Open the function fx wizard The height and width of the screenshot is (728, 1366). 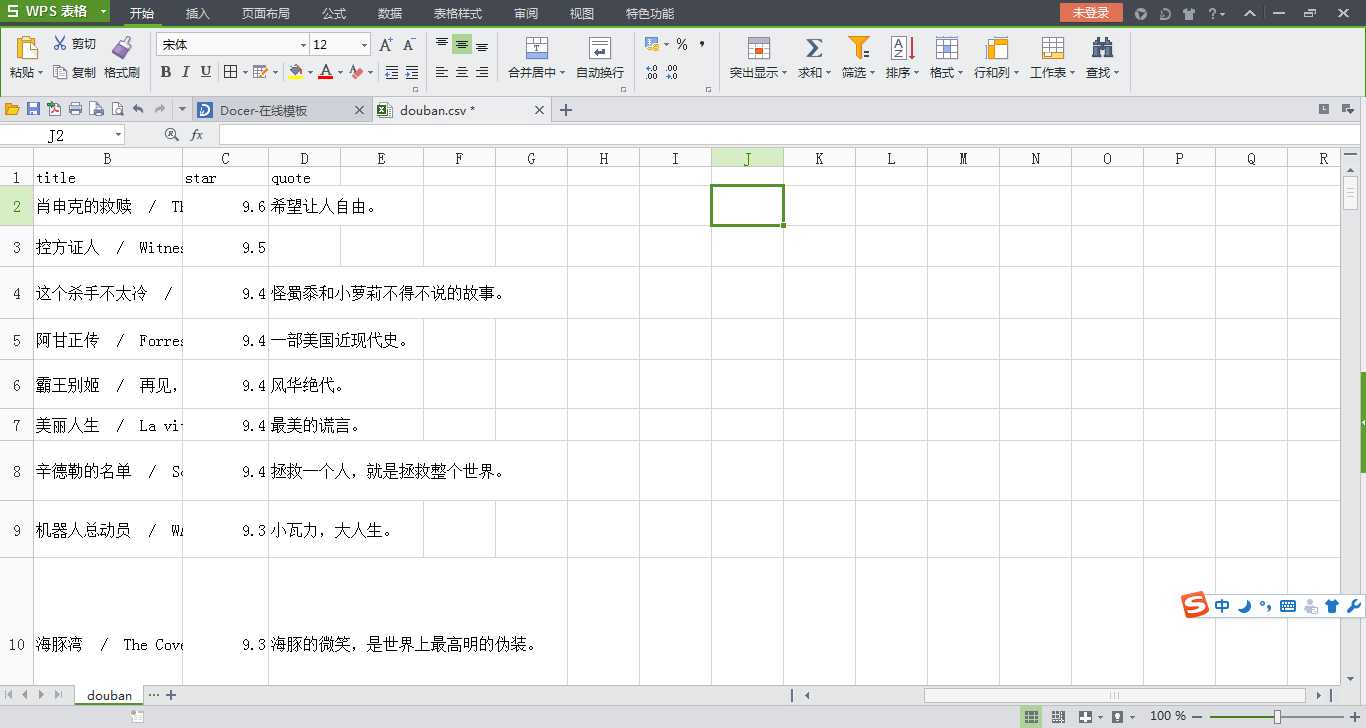click(x=197, y=134)
